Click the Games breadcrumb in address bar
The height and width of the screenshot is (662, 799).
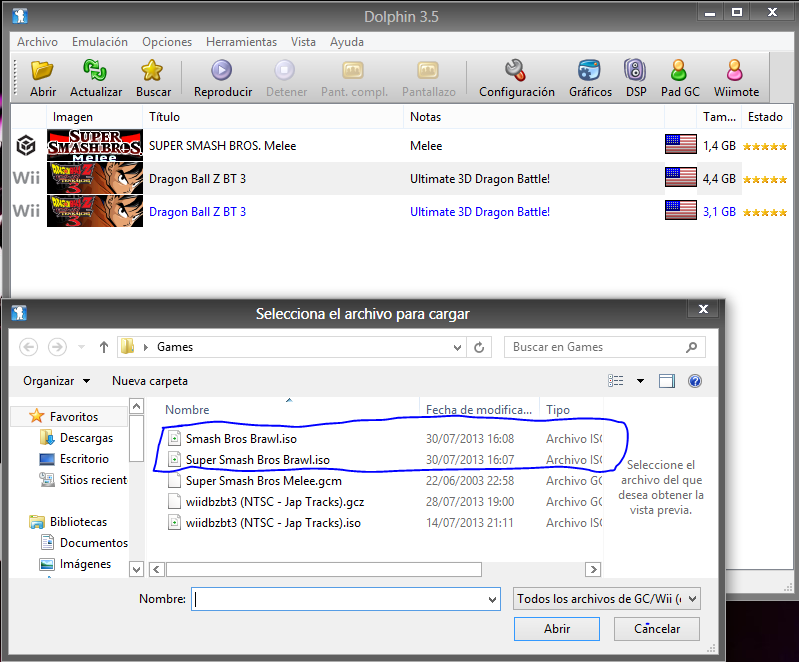pyautogui.click(x=175, y=347)
